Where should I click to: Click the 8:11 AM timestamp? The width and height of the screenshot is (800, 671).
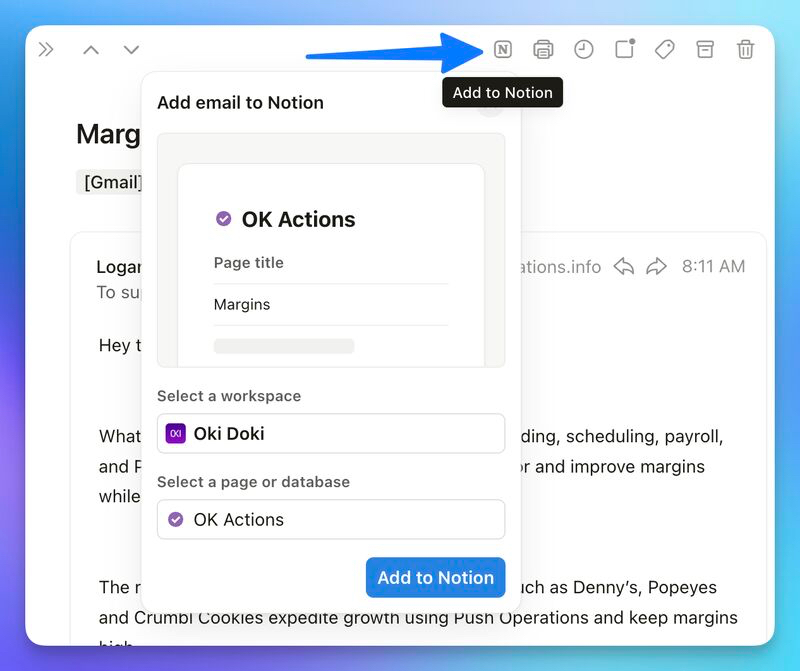click(713, 266)
